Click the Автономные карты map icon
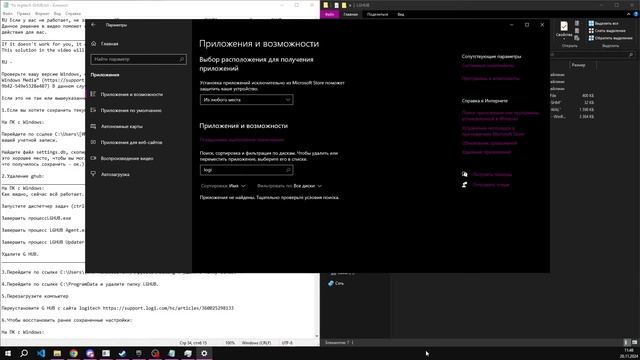This screenshot has width=640, height=360. 93,126
